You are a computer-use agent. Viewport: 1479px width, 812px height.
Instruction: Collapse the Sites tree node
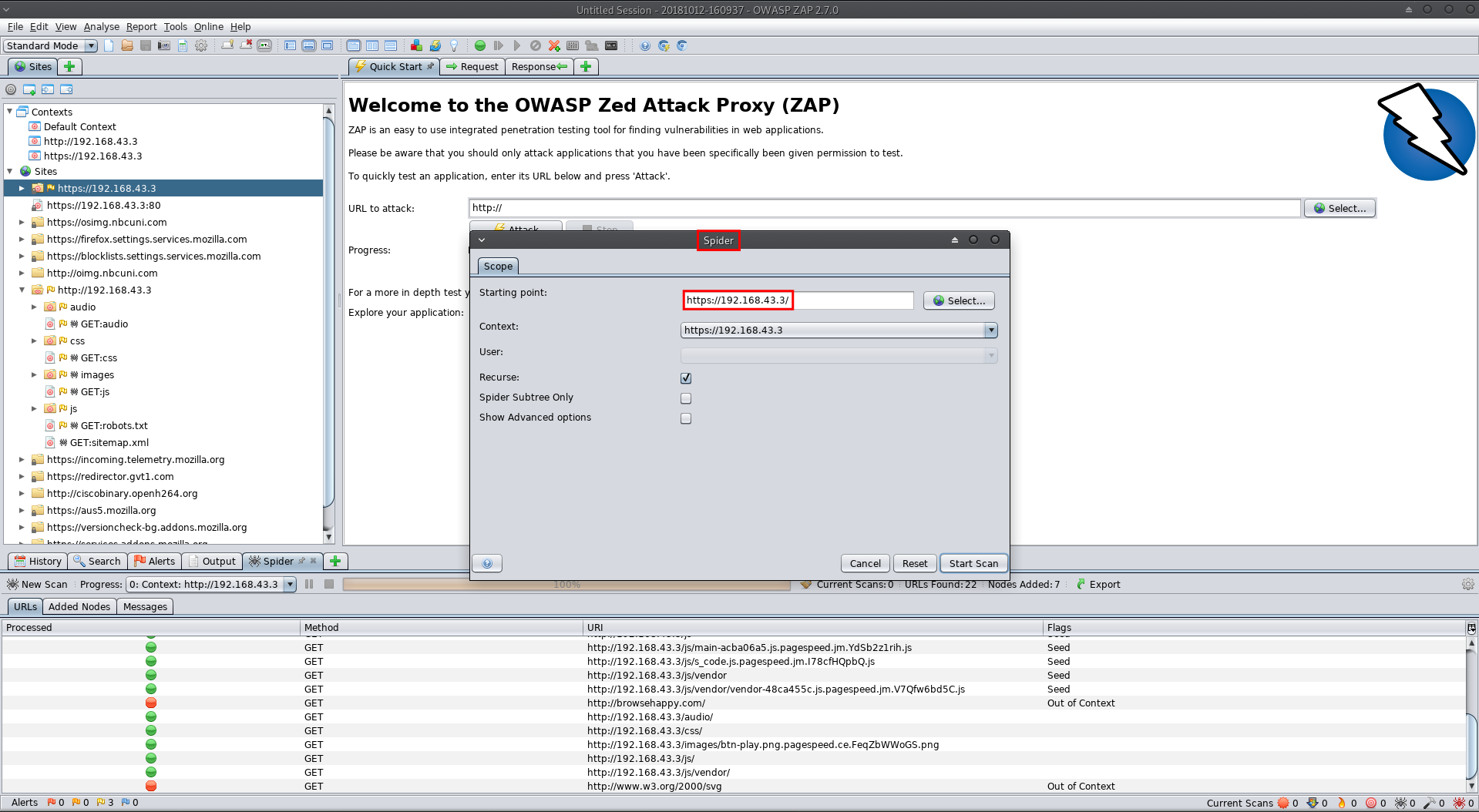[10, 171]
